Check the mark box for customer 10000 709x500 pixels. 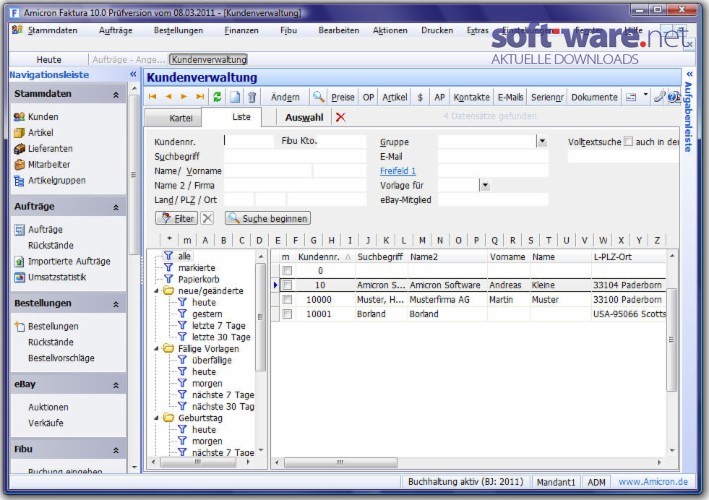click(x=287, y=300)
